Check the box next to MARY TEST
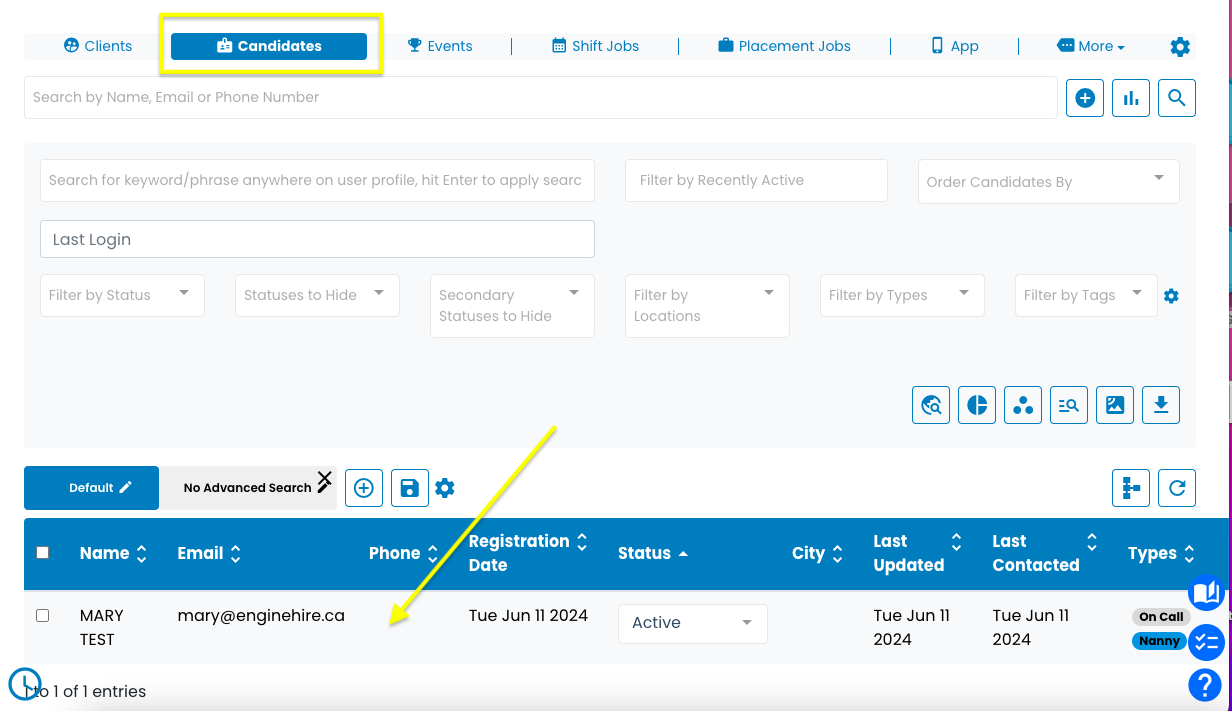 [x=42, y=615]
